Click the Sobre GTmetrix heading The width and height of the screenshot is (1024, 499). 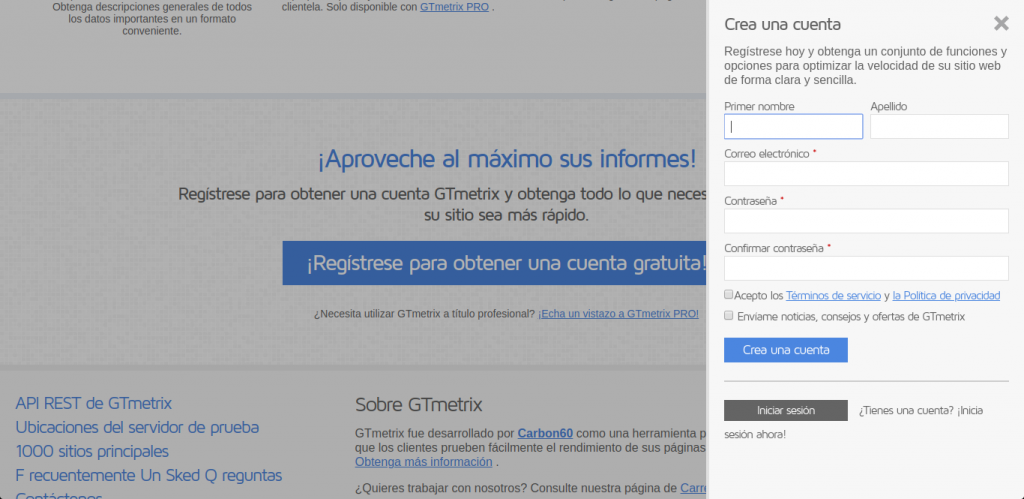point(419,405)
